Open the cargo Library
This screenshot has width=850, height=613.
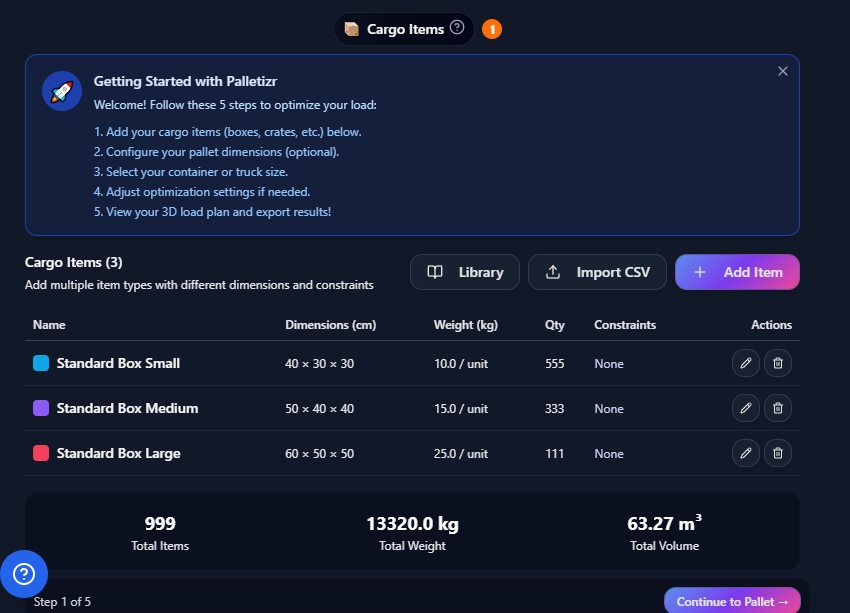point(464,272)
